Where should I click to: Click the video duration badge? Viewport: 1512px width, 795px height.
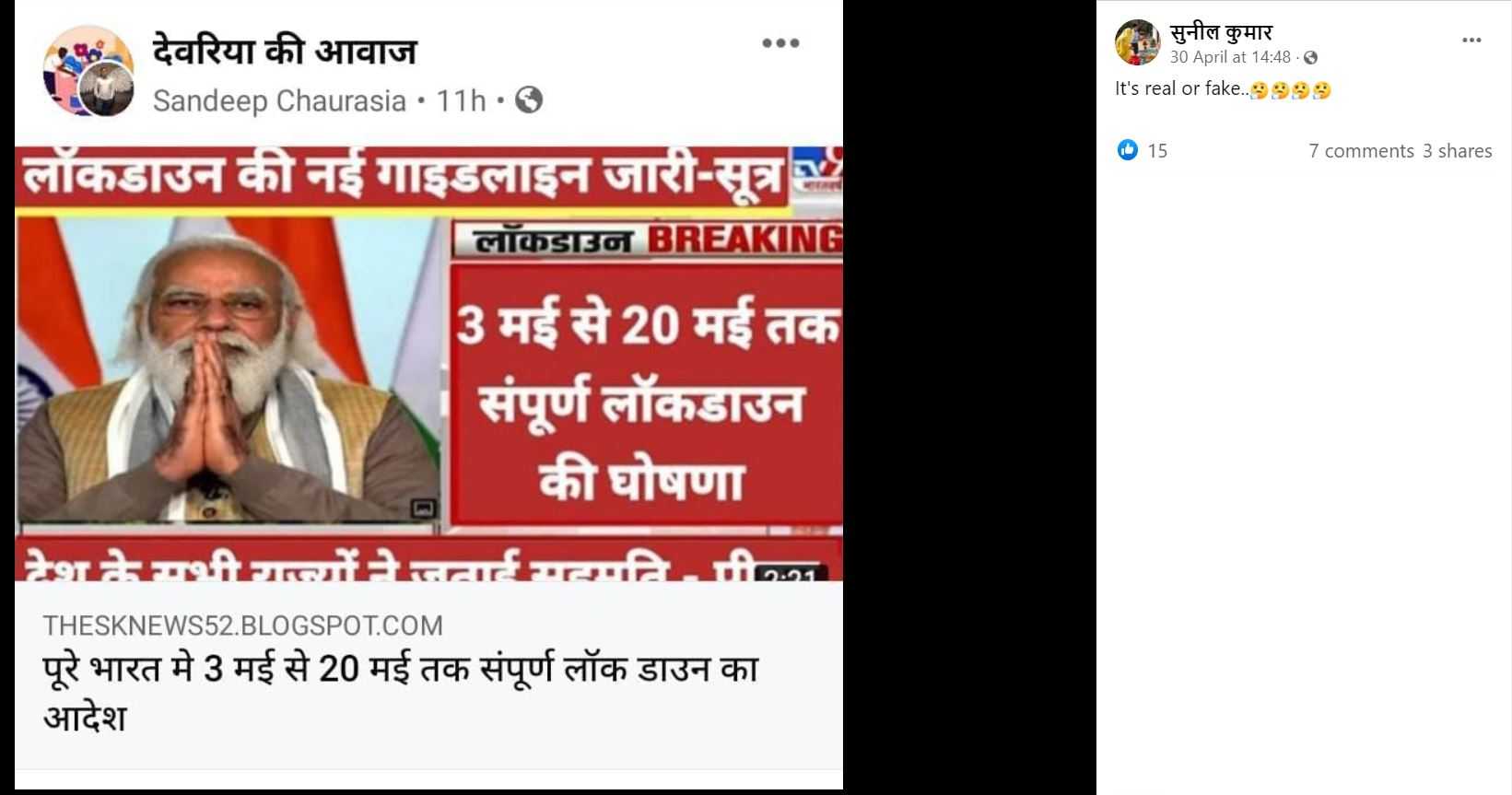click(x=790, y=577)
